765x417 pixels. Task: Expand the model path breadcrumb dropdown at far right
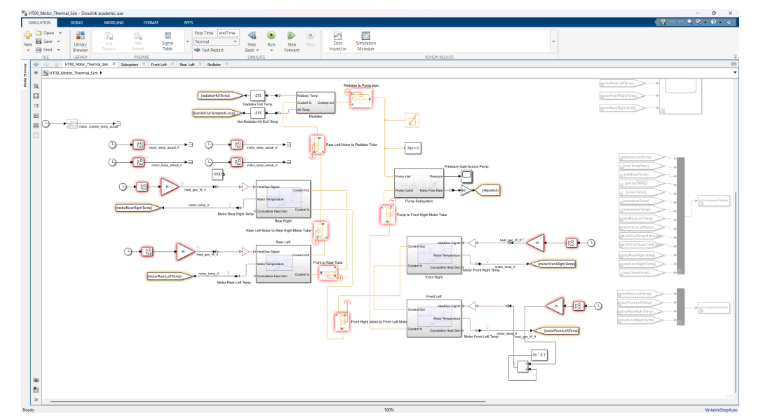pyautogui.click(x=735, y=73)
